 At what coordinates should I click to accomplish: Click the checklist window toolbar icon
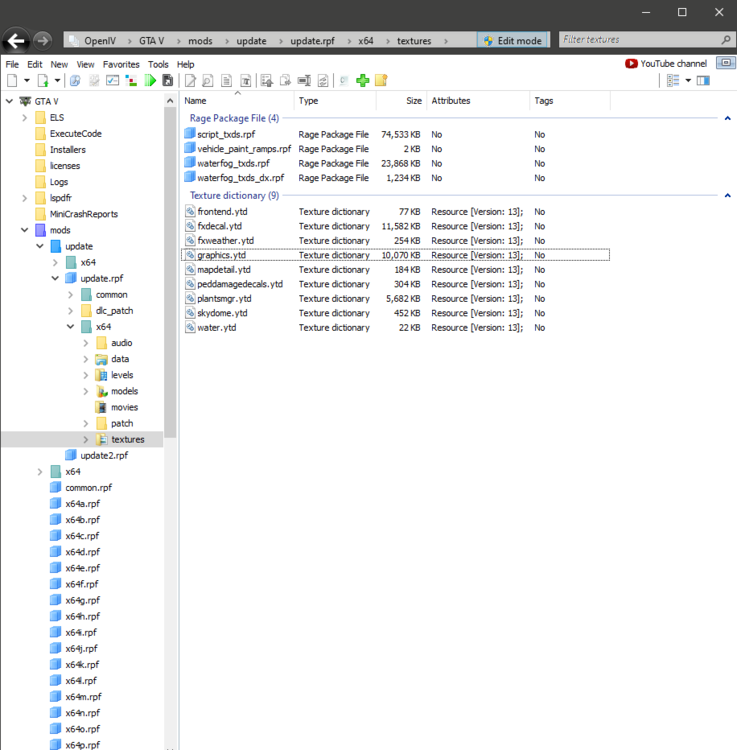pos(112,81)
